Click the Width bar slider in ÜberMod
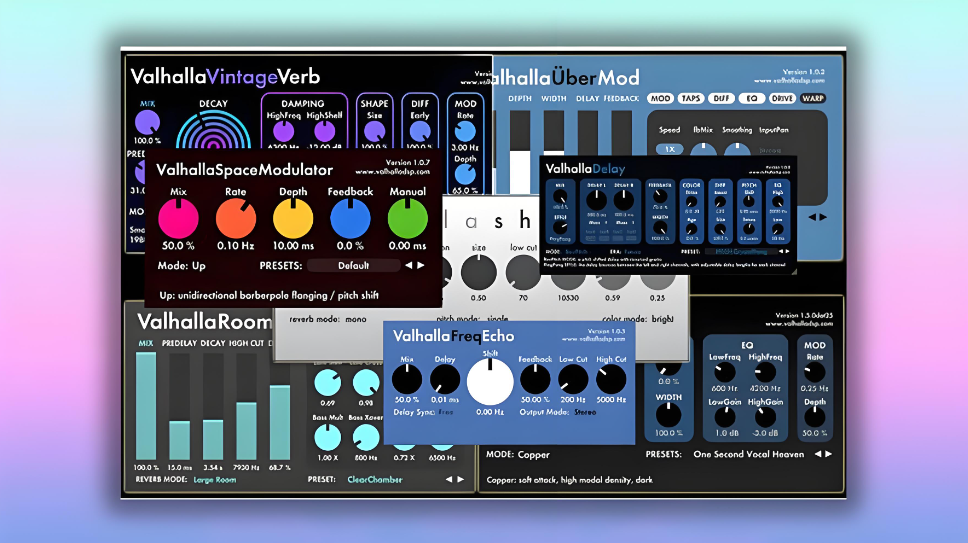968x543 pixels. pyautogui.click(x=554, y=133)
